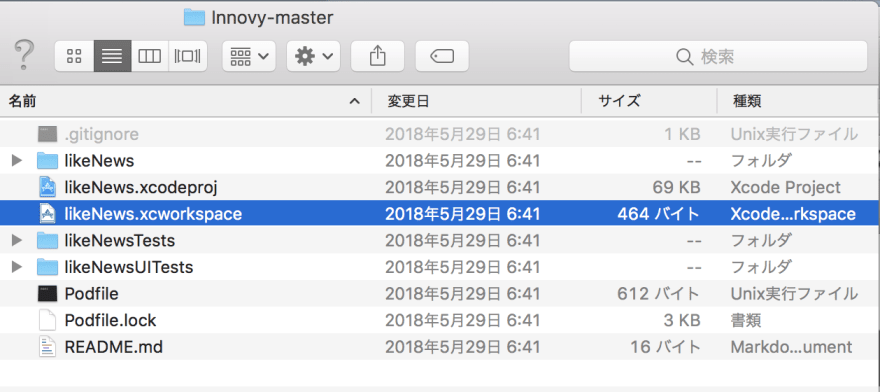Click the .gitignore file icon
Viewport: 880px width, 392px height.
coord(48,134)
